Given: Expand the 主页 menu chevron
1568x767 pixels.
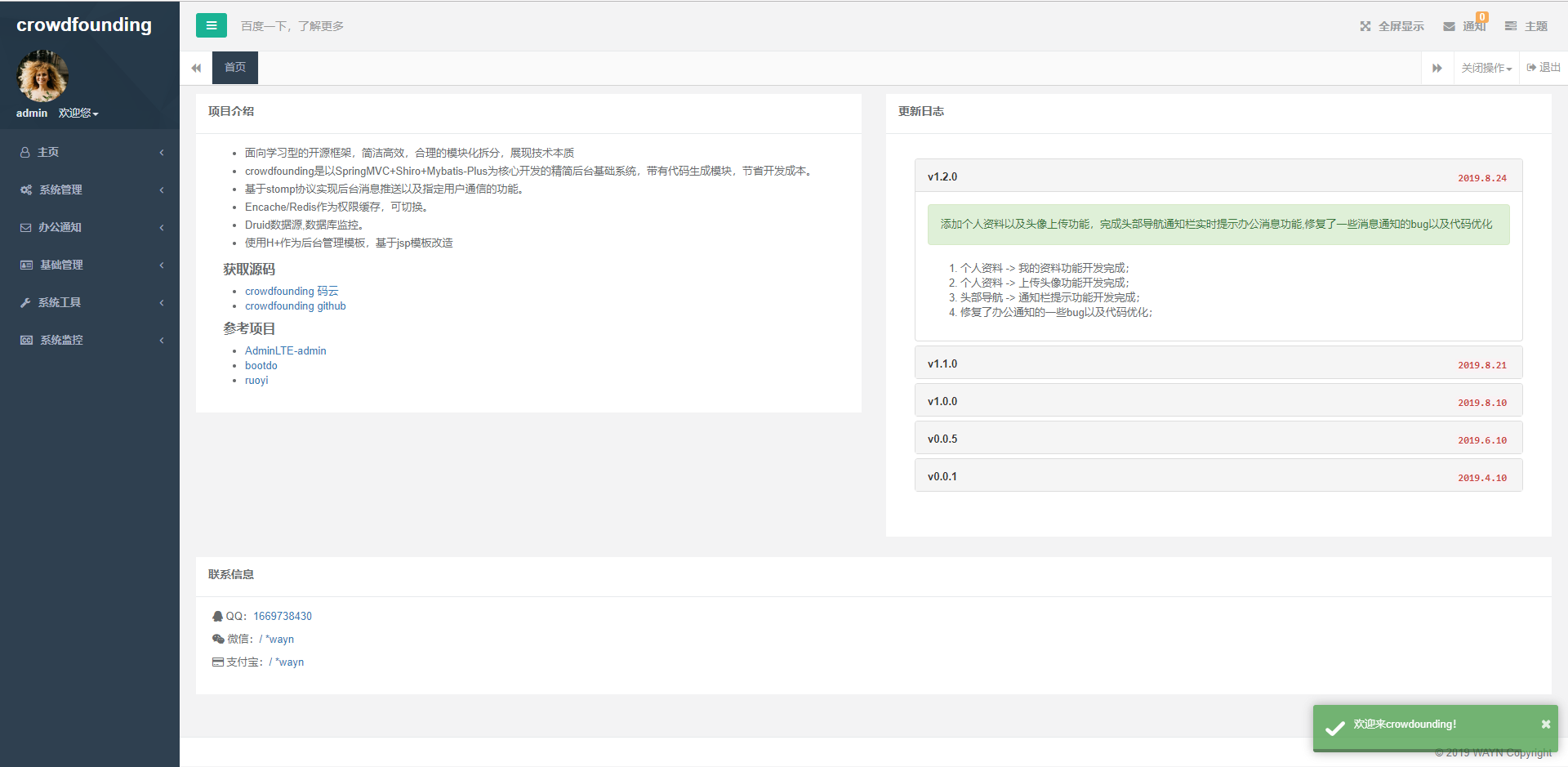Looking at the screenshot, I should point(162,152).
